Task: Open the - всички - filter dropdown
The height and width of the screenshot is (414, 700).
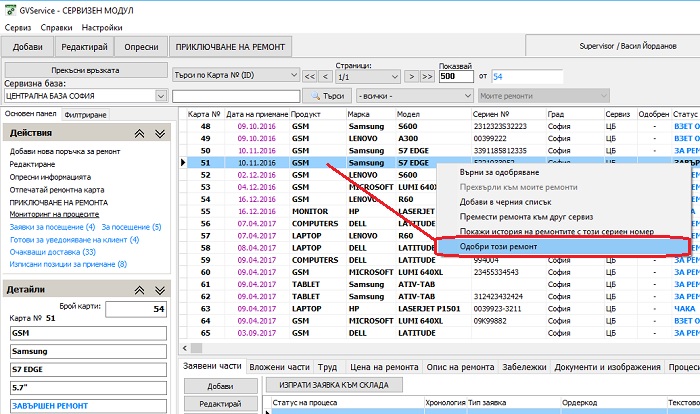Action: 415,96
